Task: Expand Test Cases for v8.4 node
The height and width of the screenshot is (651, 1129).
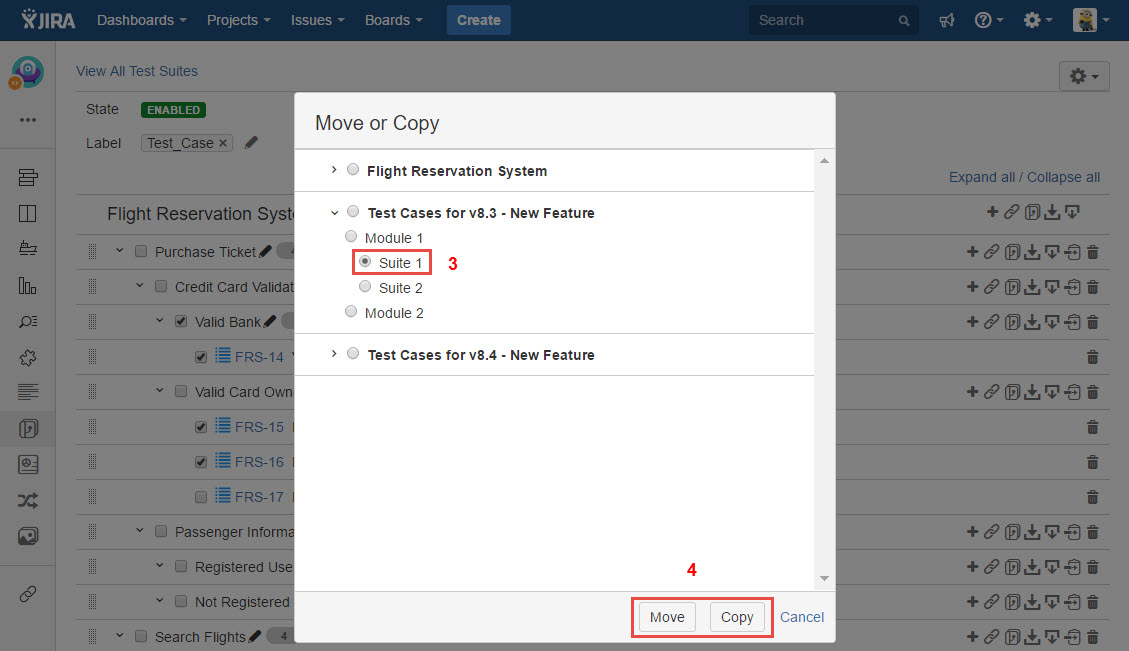Action: coord(333,354)
